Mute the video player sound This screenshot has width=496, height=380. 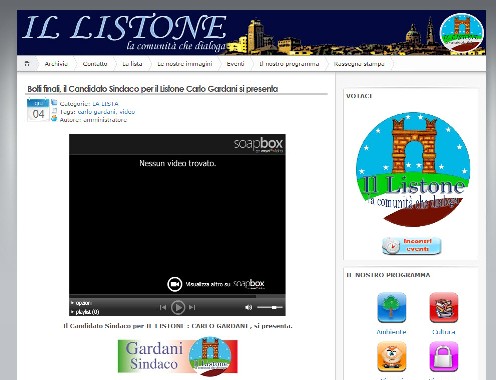coord(248,307)
